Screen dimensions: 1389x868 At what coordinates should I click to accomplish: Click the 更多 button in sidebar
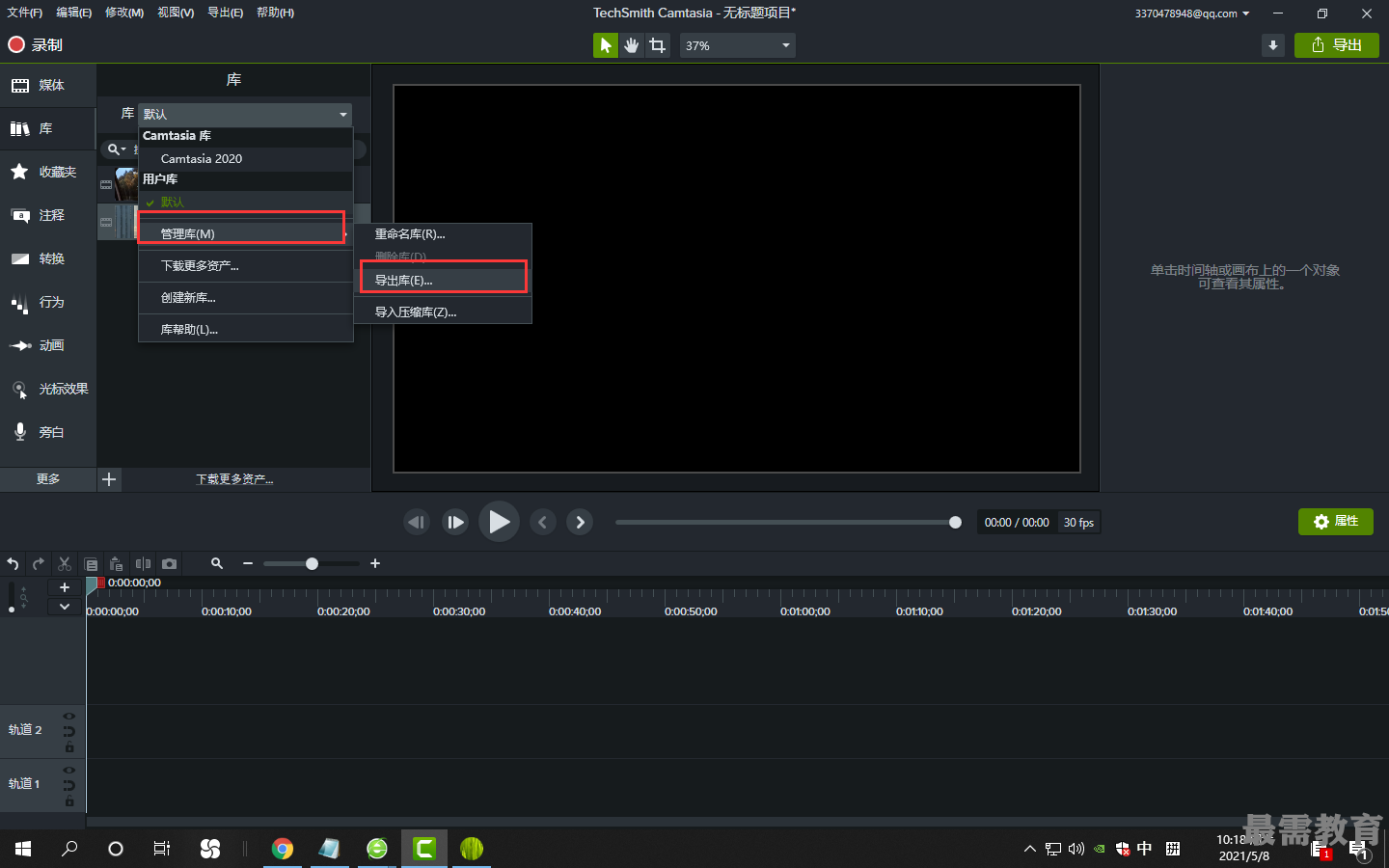pos(48,479)
